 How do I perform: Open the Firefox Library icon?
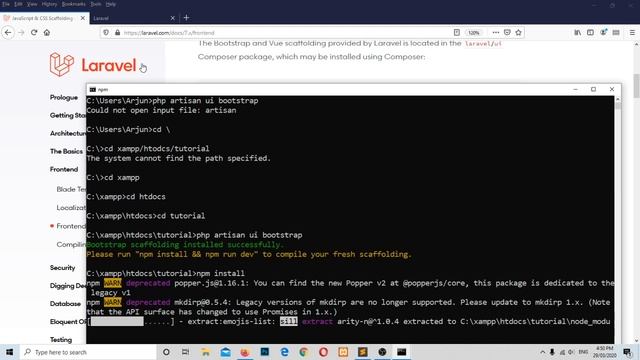tap(578, 33)
